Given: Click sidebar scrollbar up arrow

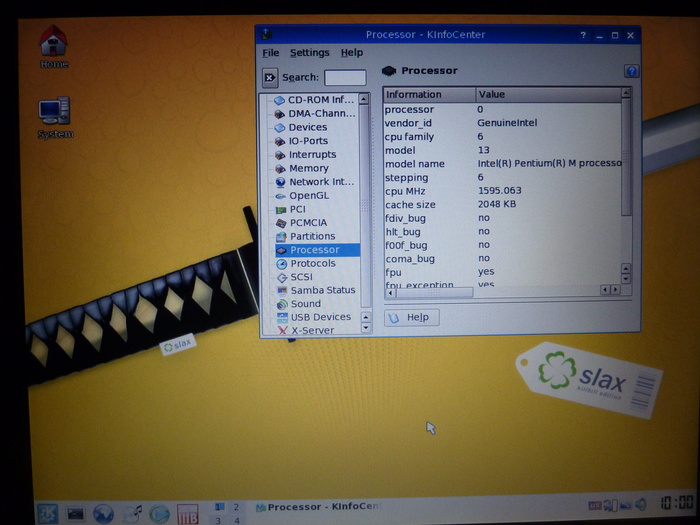Looking at the screenshot, I should point(364,99).
